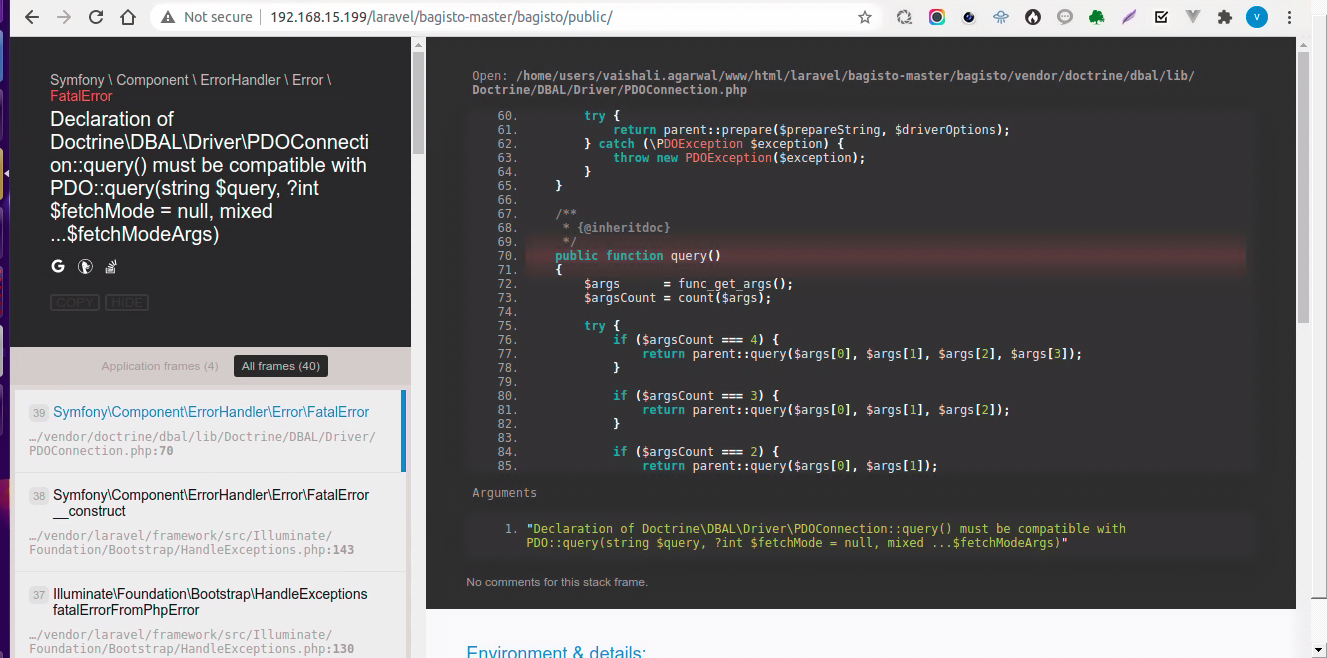Open the Chrome profile avatar V
The width and height of the screenshot is (1327, 658).
(1257, 17)
